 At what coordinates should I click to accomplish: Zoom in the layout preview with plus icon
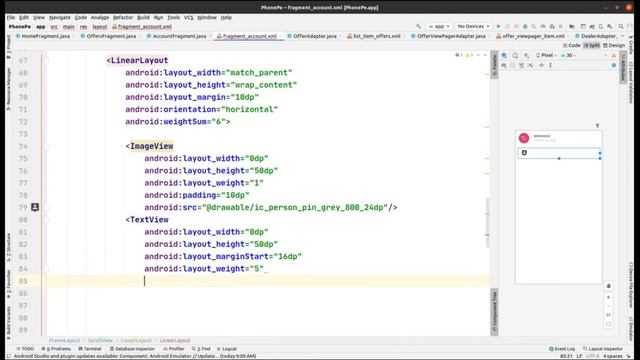point(608,297)
